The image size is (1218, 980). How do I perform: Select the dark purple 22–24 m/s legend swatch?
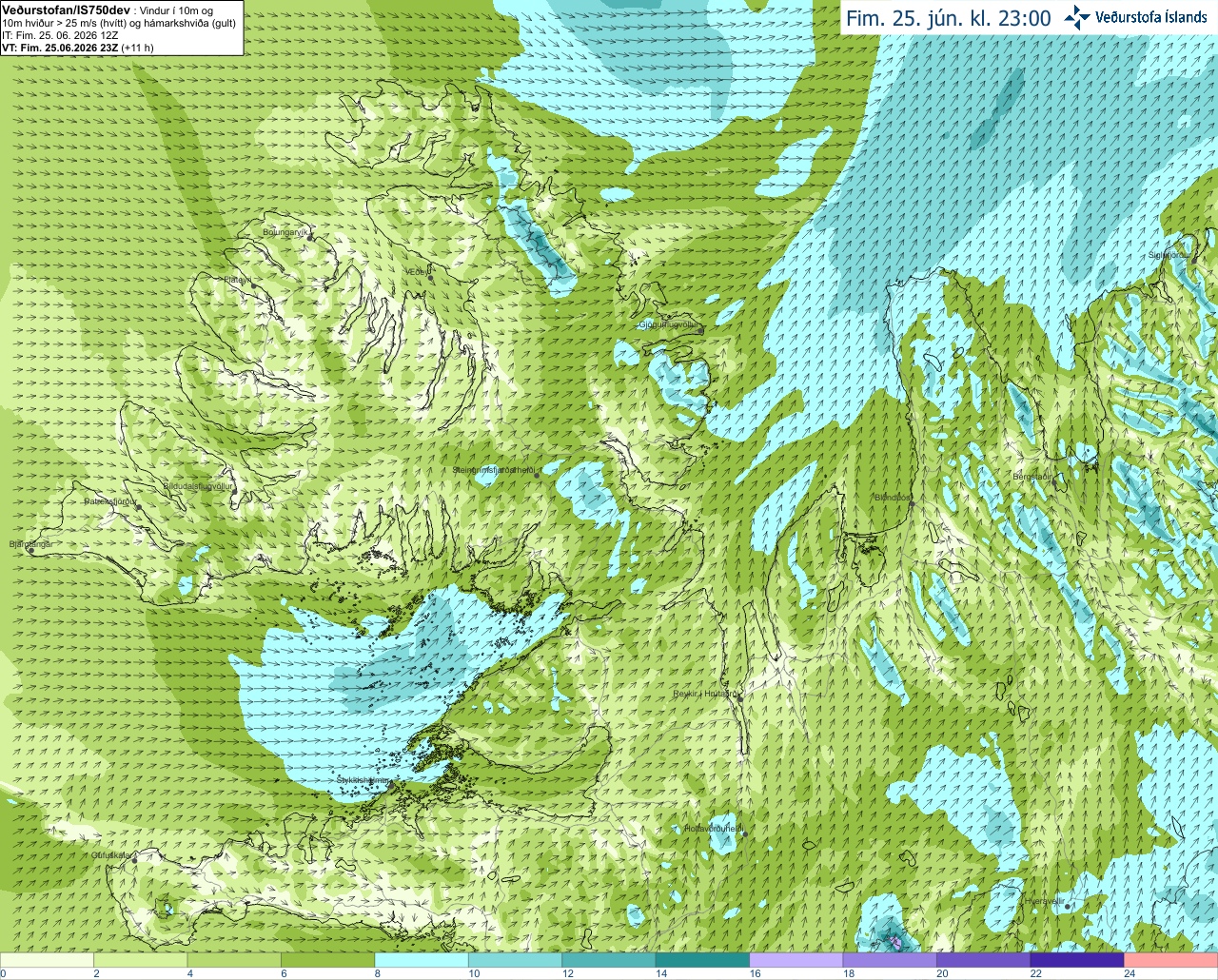point(1077,960)
